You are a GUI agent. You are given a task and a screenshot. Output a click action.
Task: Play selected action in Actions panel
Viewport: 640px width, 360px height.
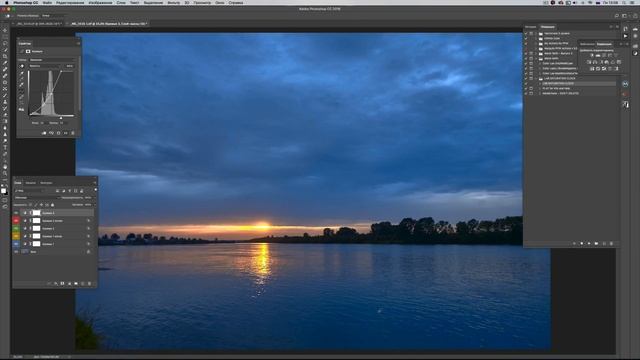click(589, 243)
